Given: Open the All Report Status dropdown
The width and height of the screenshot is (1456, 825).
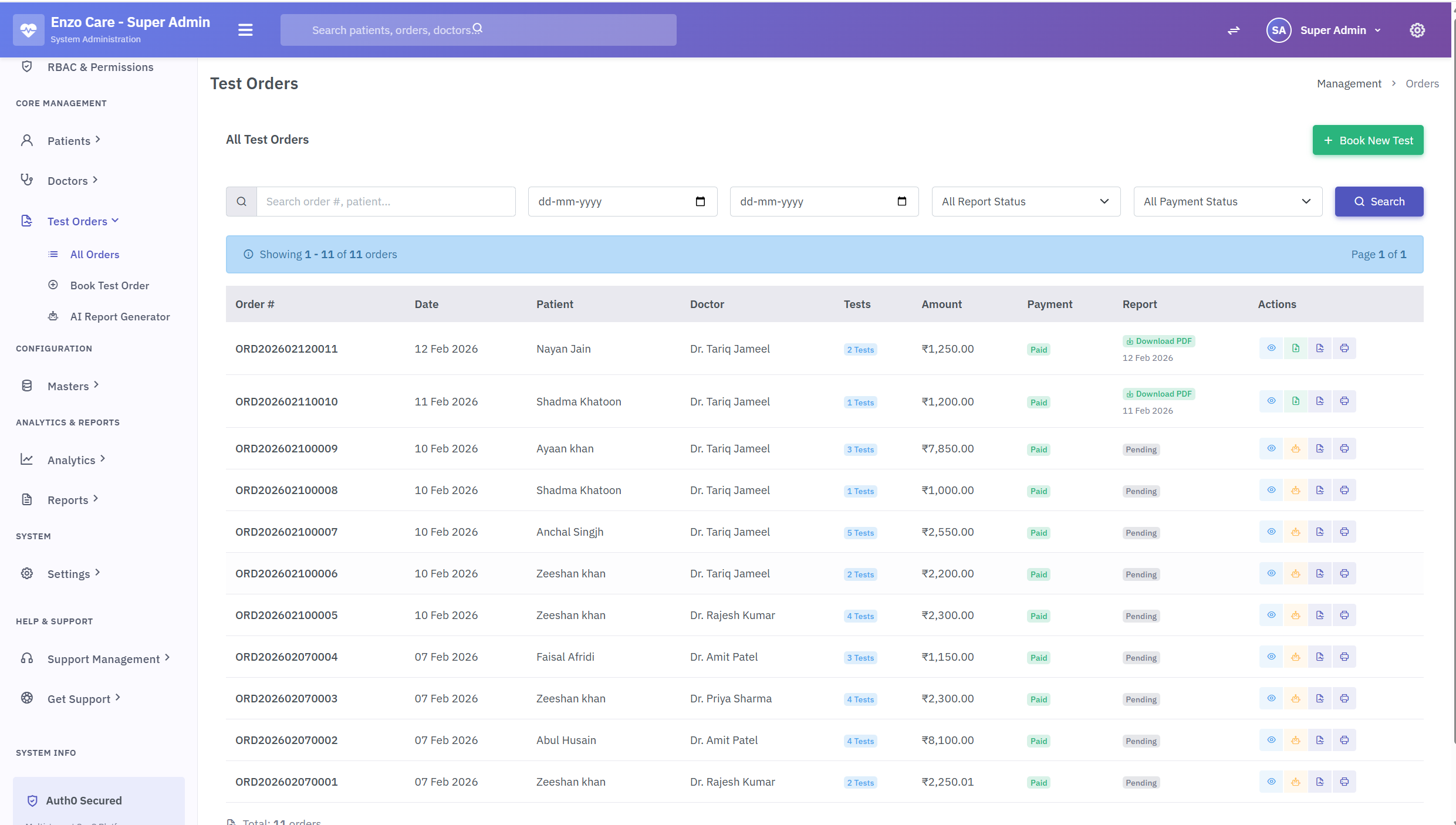Looking at the screenshot, I should [x=1026, y=201].
